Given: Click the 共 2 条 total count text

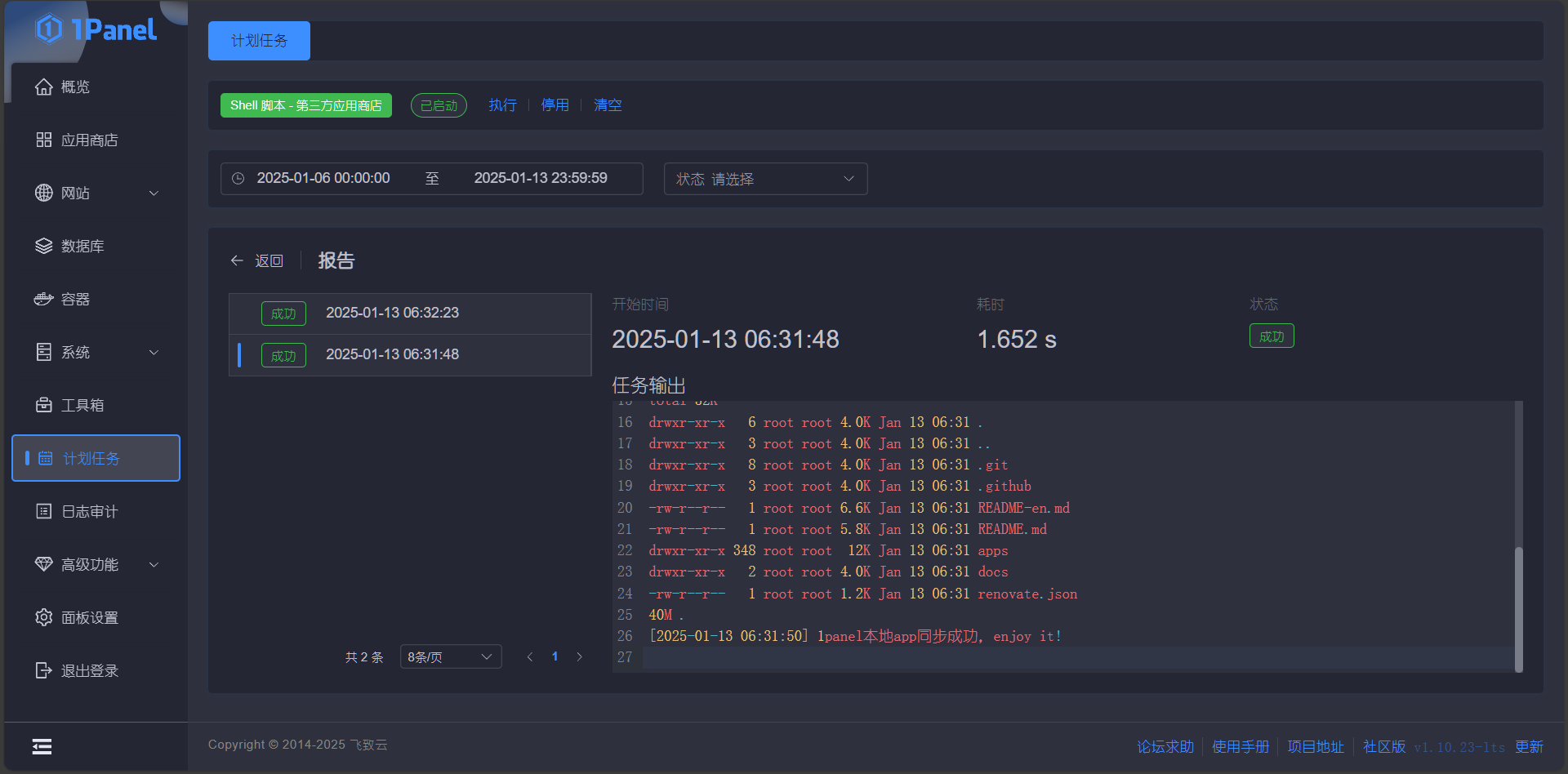Looking at the screenshot, I should [364, 657].
